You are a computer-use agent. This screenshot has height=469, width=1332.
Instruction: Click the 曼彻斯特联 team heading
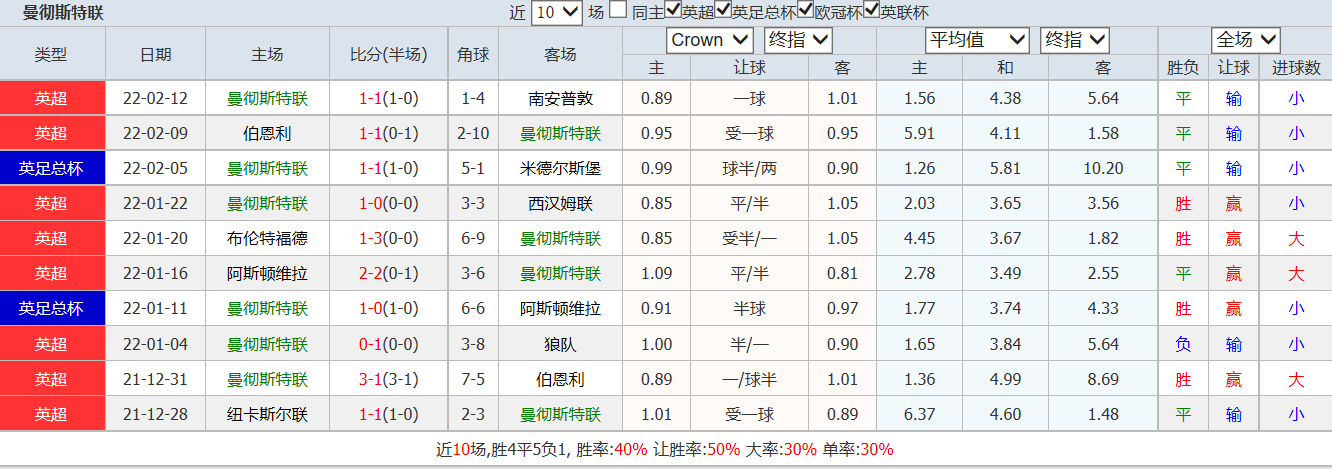point(63,13)
